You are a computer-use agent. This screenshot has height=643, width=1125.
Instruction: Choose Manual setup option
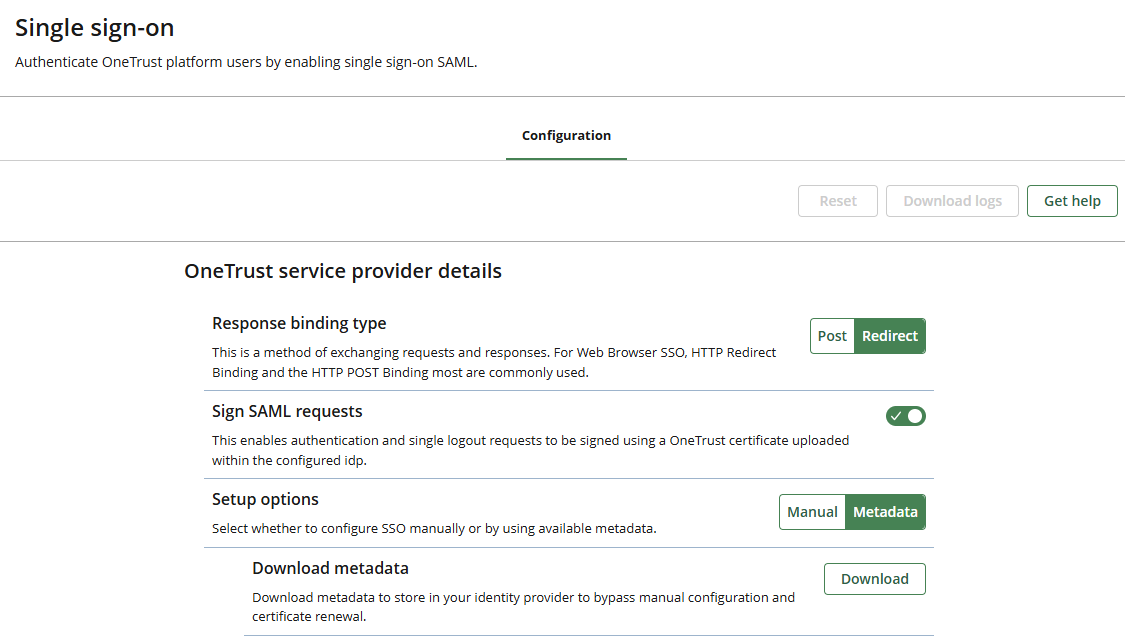coord(812,512)
